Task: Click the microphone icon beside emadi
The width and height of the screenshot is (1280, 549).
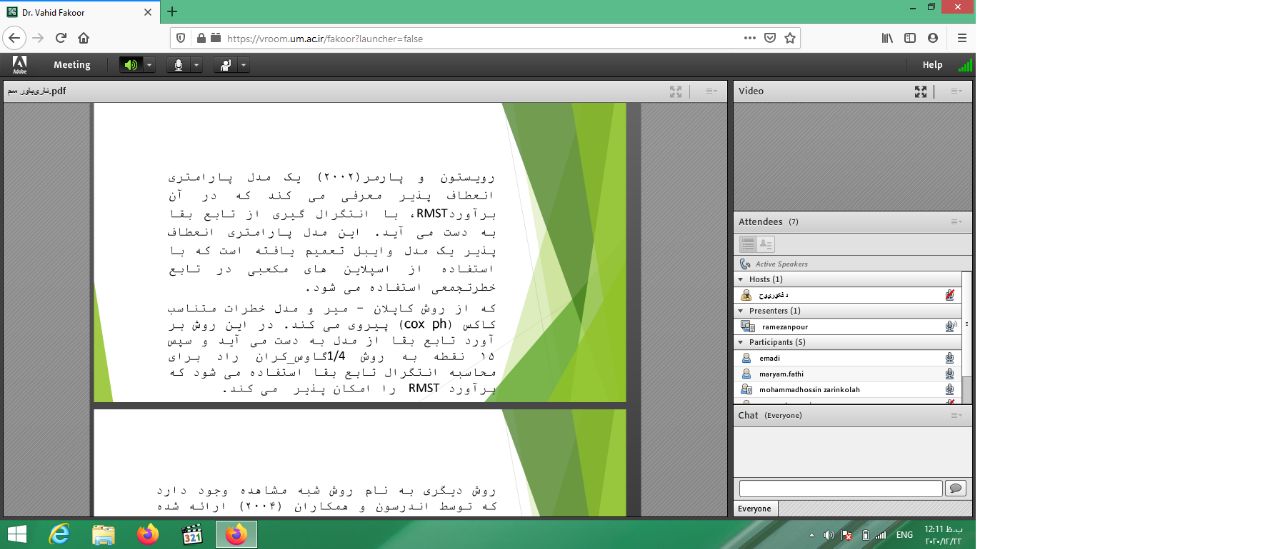Action: coord(949,358)
